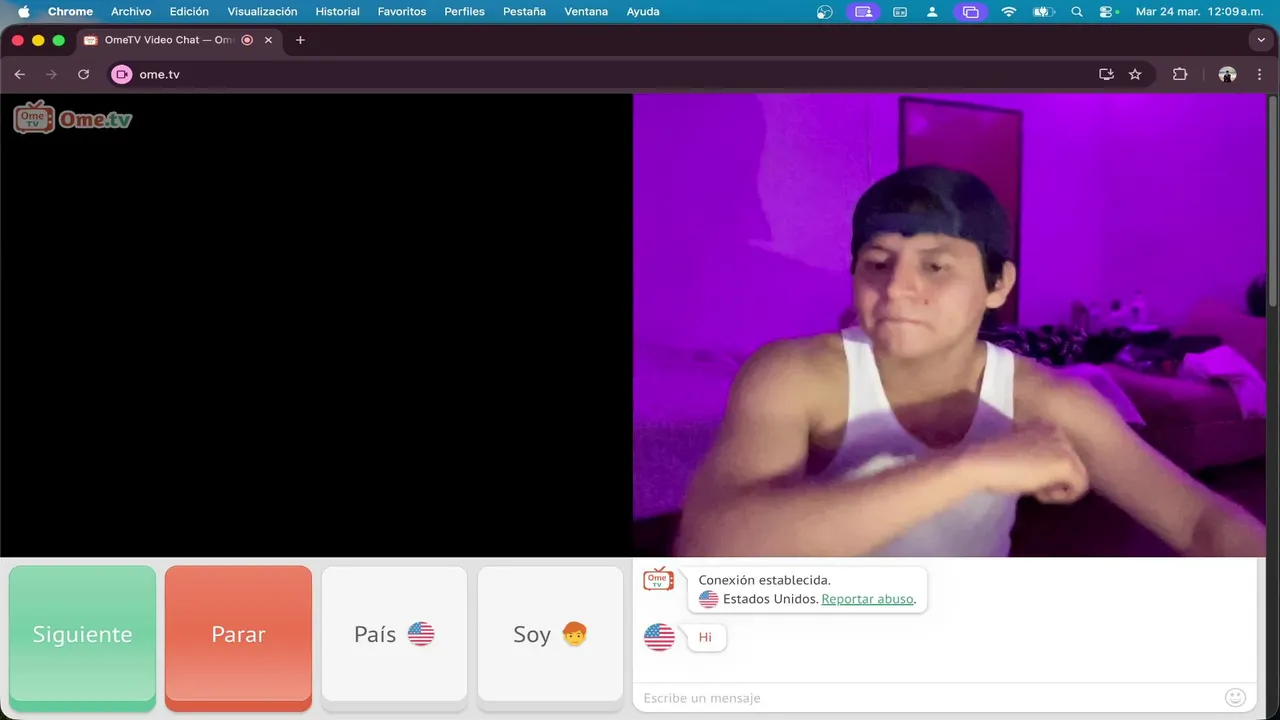Reload the page
This screenshot has width=1280, height=720.
point(84,74)
